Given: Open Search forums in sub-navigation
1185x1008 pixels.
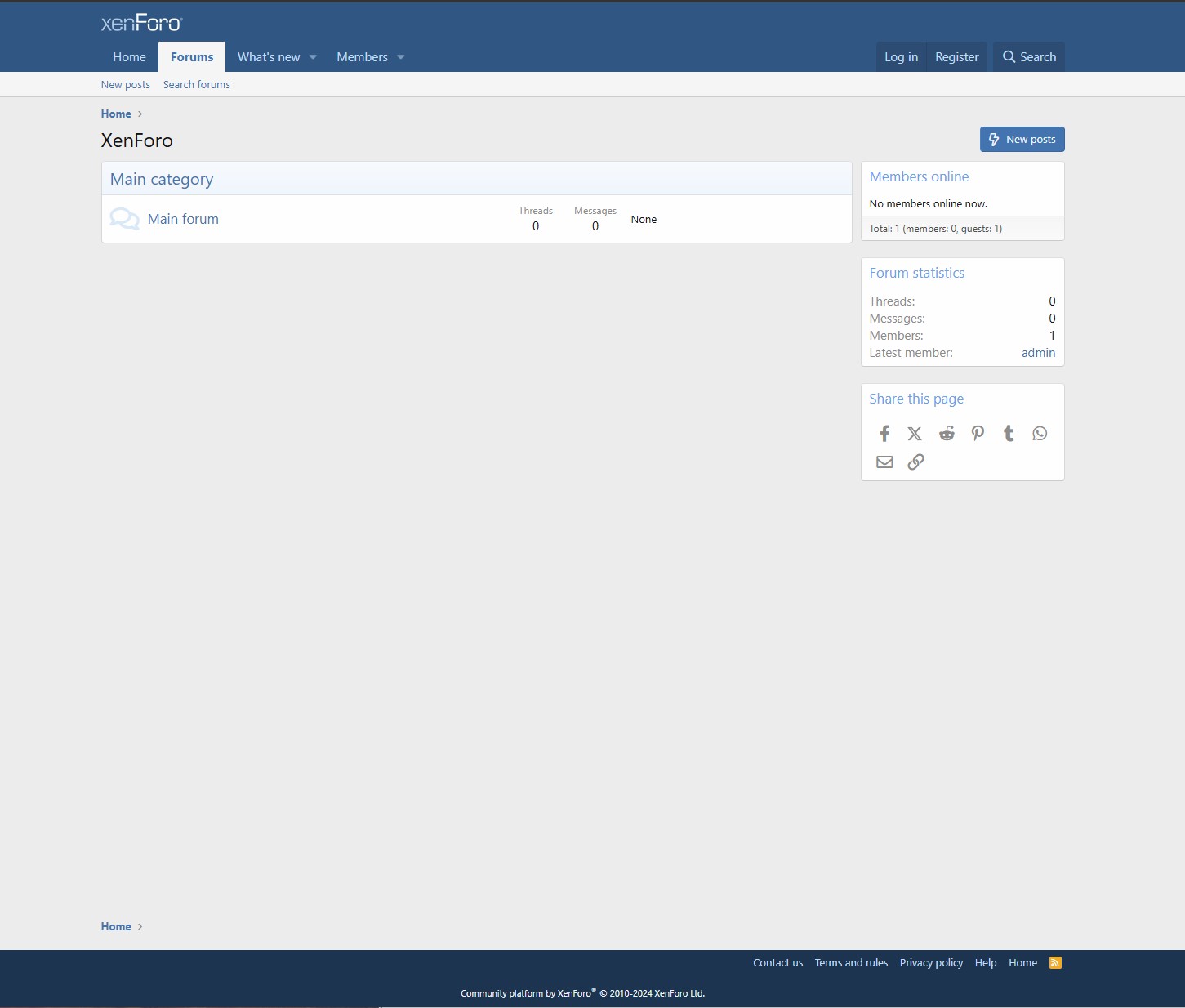Looking at the screenshot, I should pos(197,85).
